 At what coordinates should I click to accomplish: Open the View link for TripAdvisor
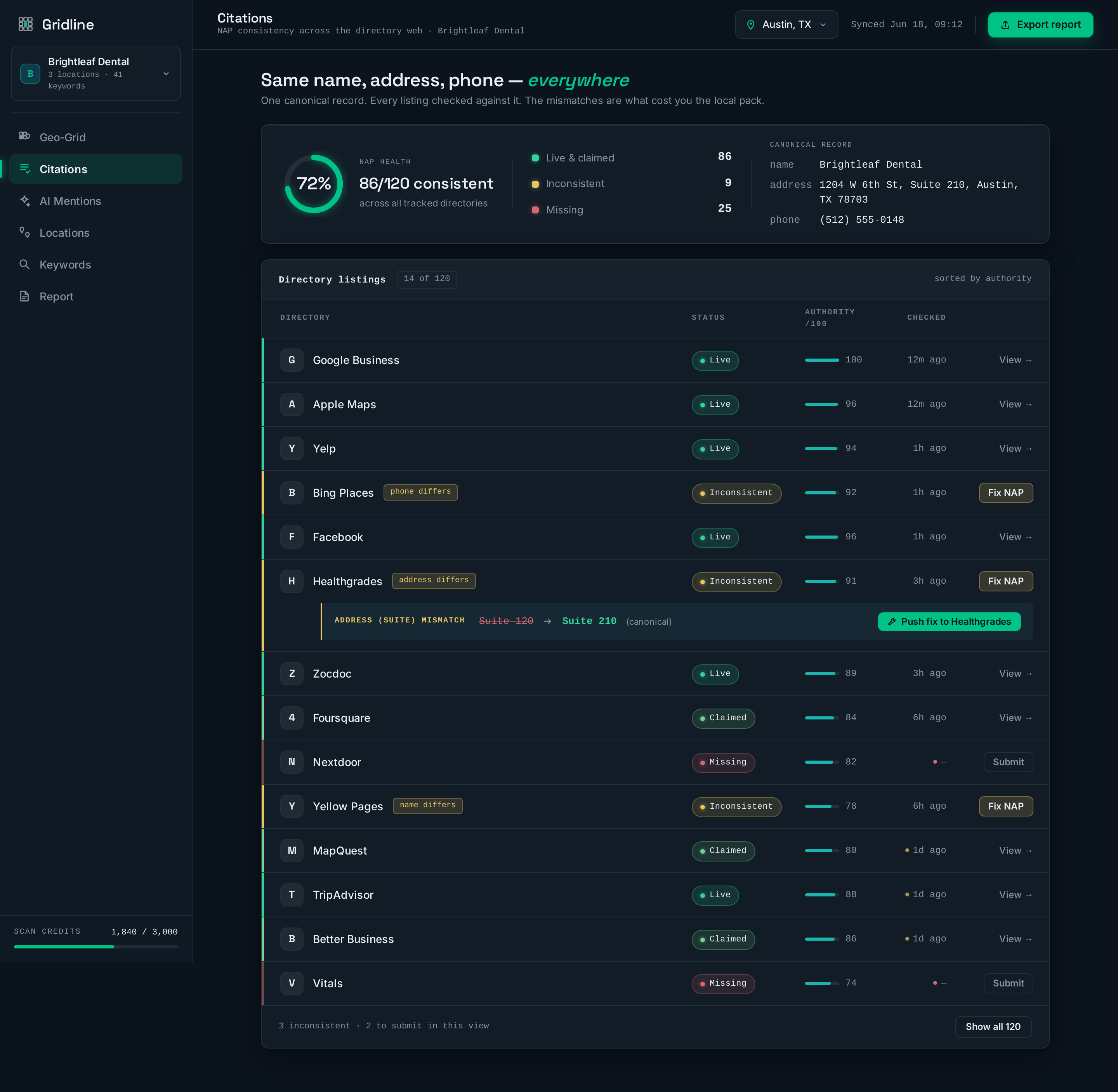pyautogui.click(x=1015, y=895)
